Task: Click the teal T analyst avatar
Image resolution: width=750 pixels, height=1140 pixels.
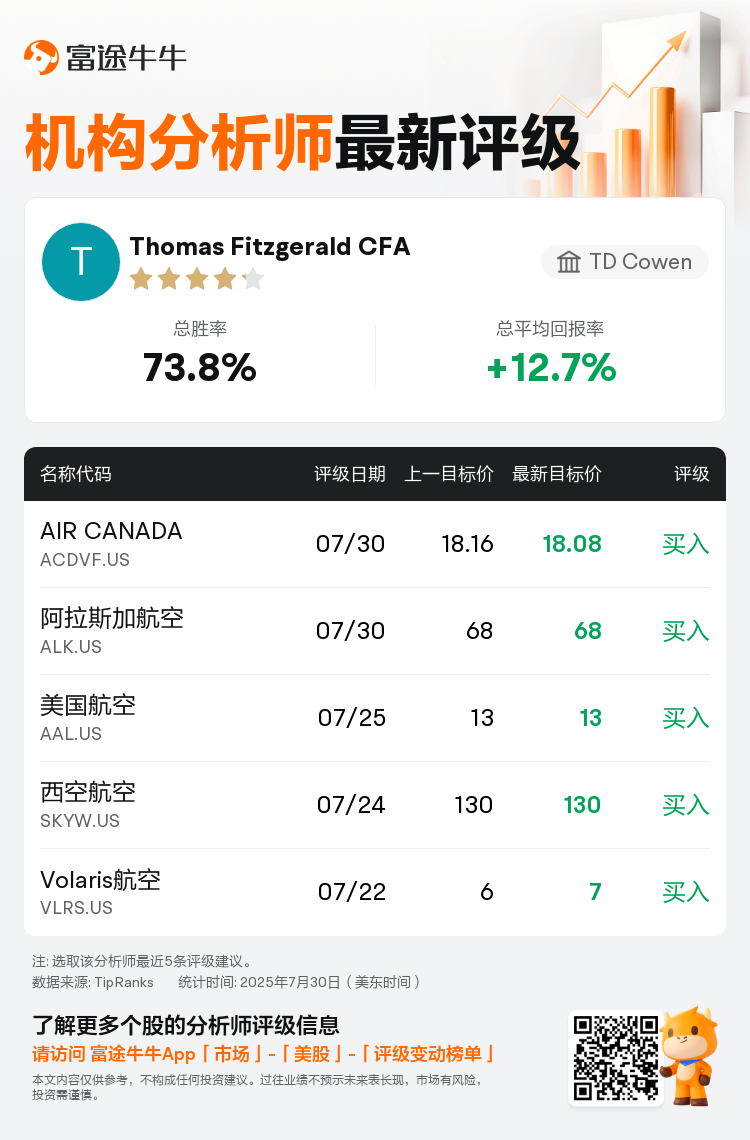Action: (x=81, y=262)
